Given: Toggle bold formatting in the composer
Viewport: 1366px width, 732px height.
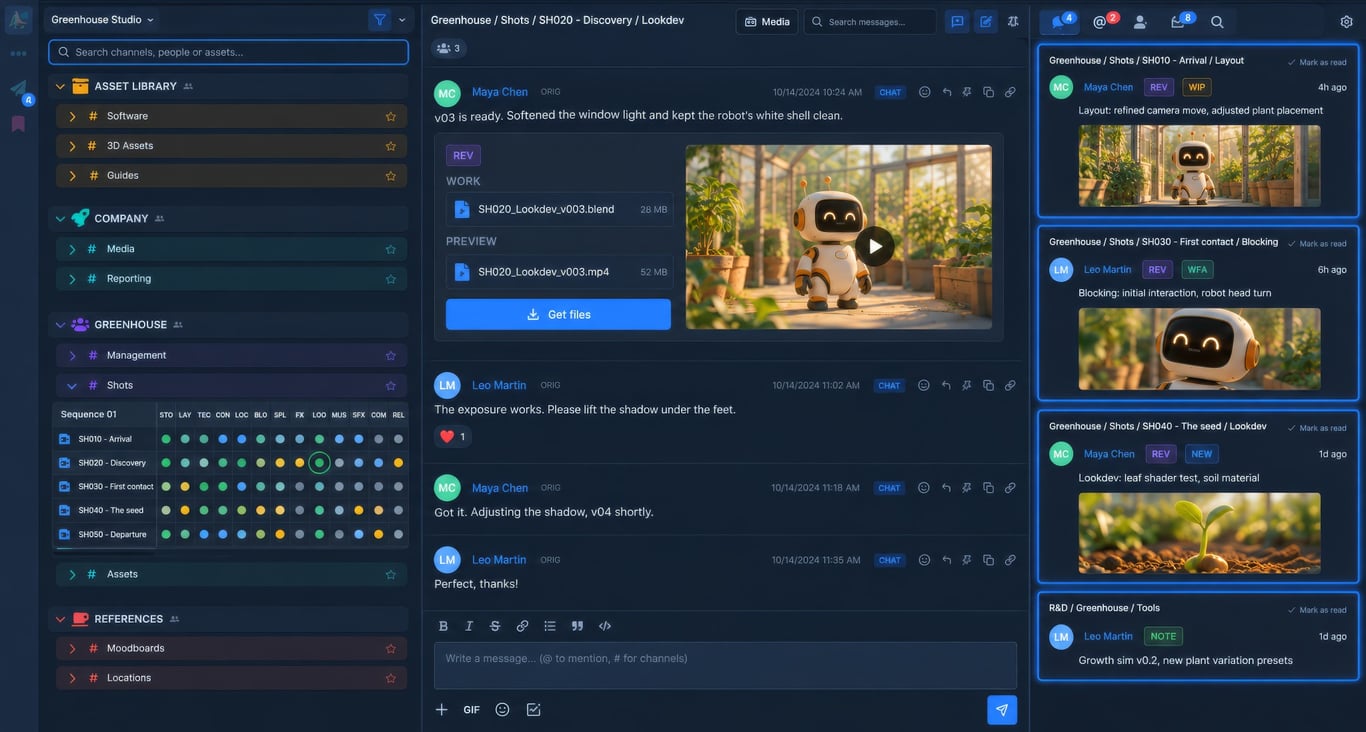Looking at the screenshot, I should click(443, 626).
